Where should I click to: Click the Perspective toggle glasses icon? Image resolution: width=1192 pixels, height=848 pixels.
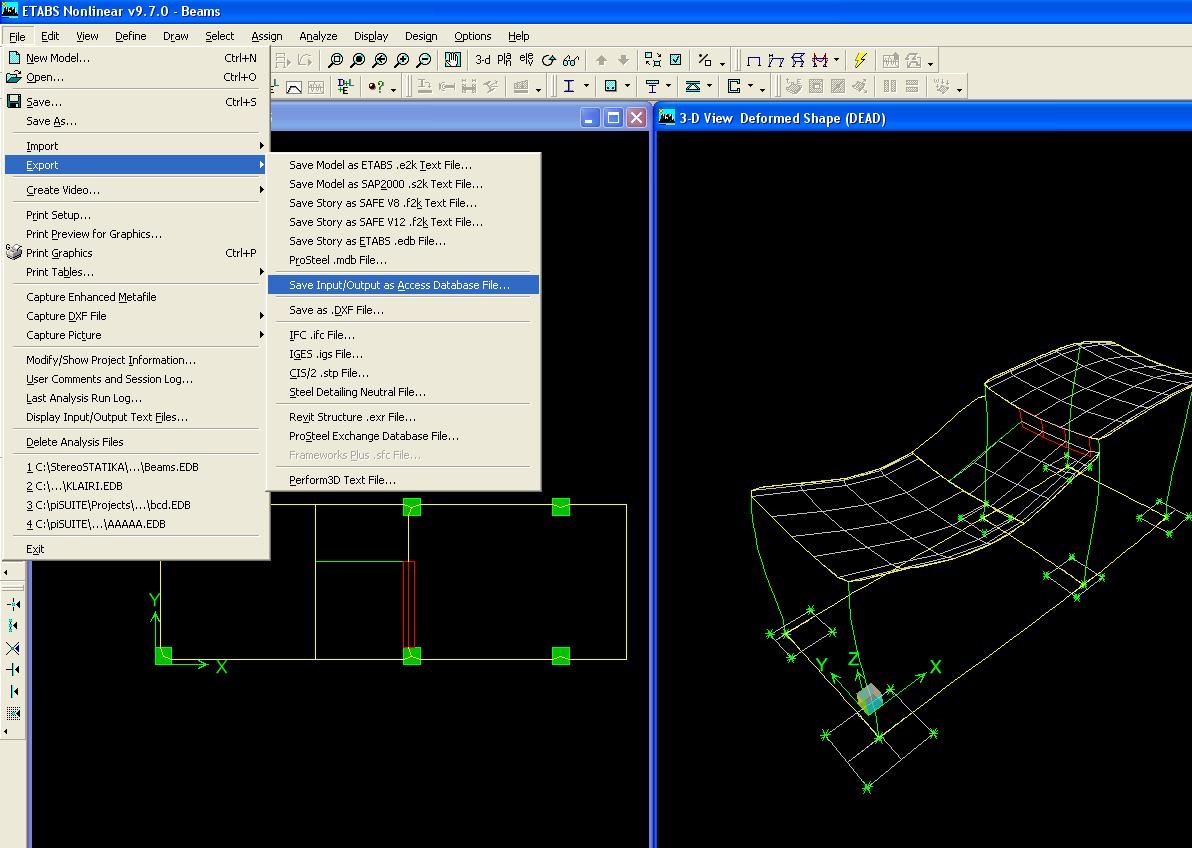coord(571,60)
